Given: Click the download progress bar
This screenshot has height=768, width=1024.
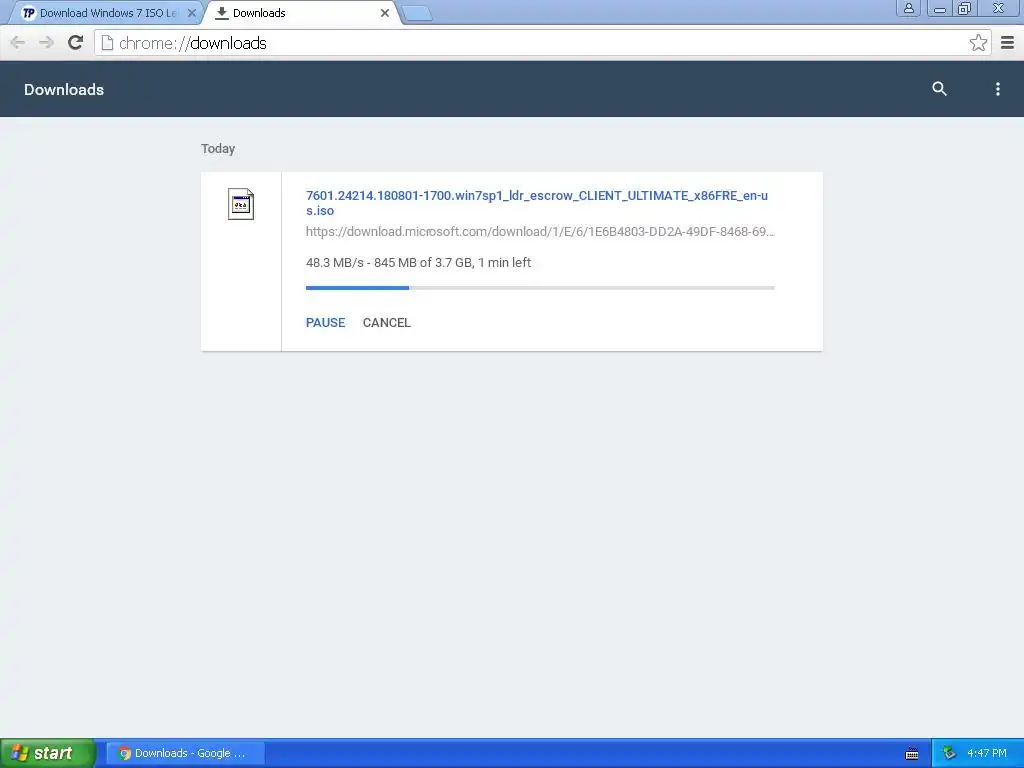Looking at the screenshot, I should pos(540,287).
